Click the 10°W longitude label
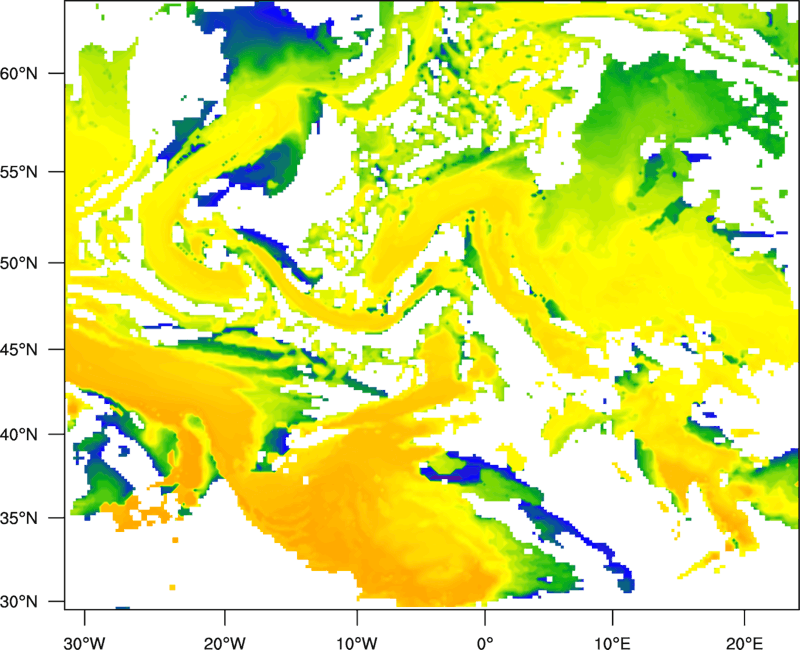Screen dimensions: 800x650 point(357,643)
